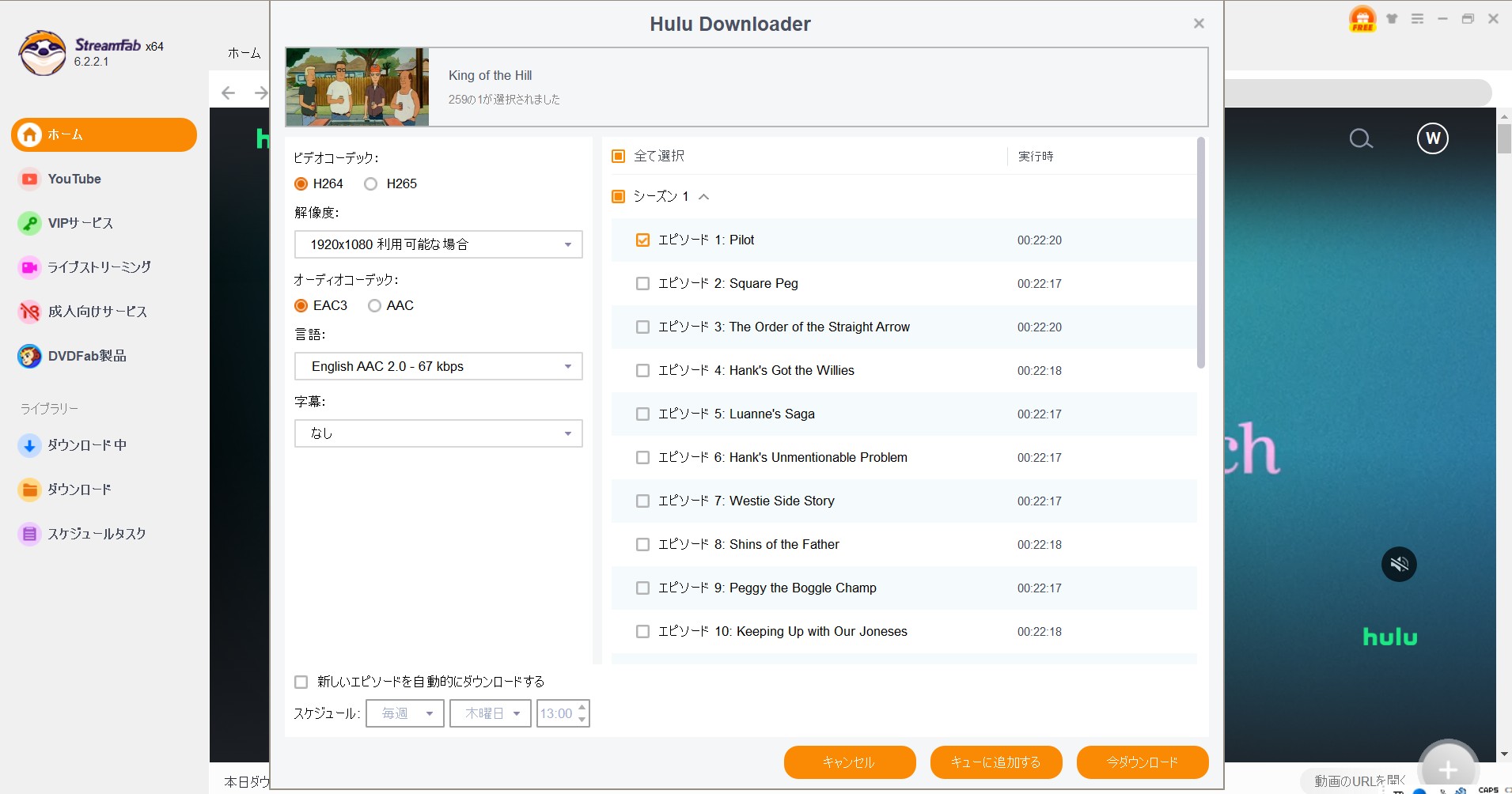
Task: Click the StreamFab sloth logo
Action: pyautogui.click(x=42, y=53)
